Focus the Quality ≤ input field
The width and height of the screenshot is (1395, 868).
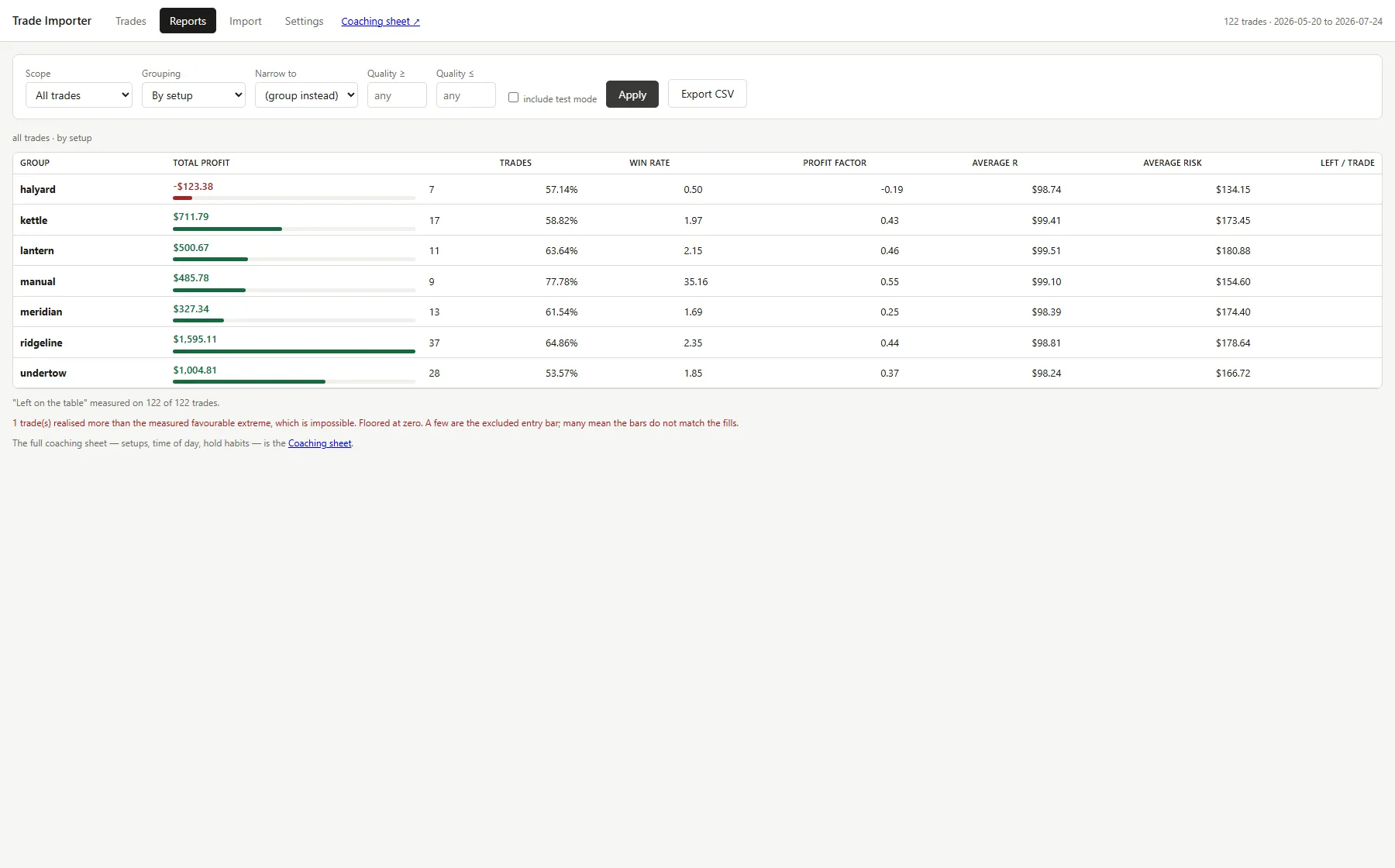coord(466,95)
